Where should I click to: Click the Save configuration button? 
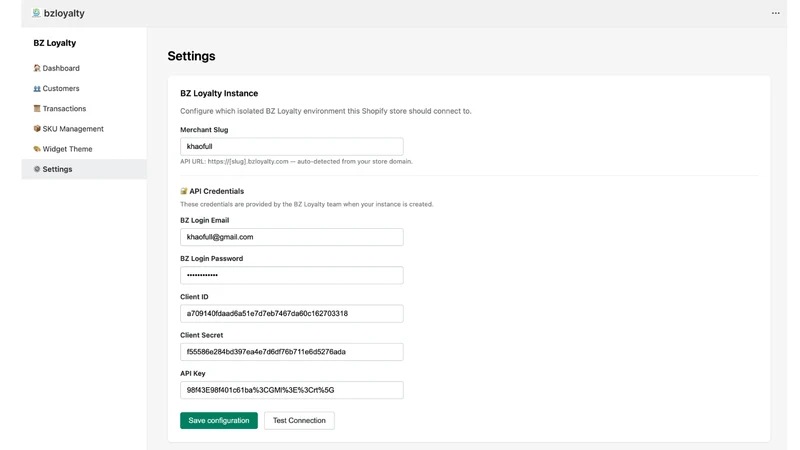pyautogui.click(x=219, y=420)
